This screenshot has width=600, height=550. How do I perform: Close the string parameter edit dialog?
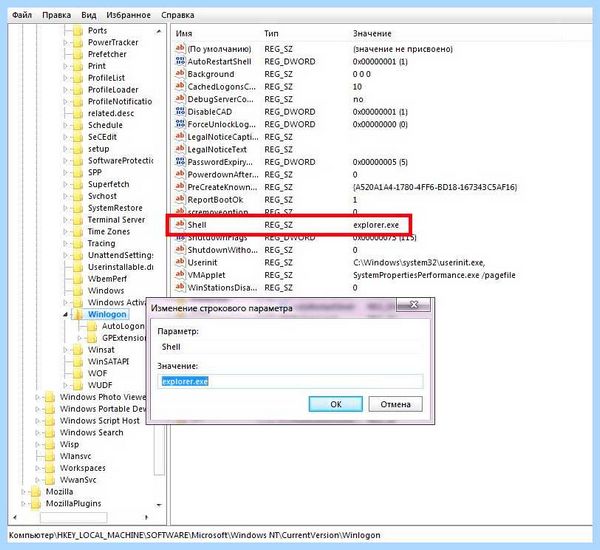(x=413, y=305)
